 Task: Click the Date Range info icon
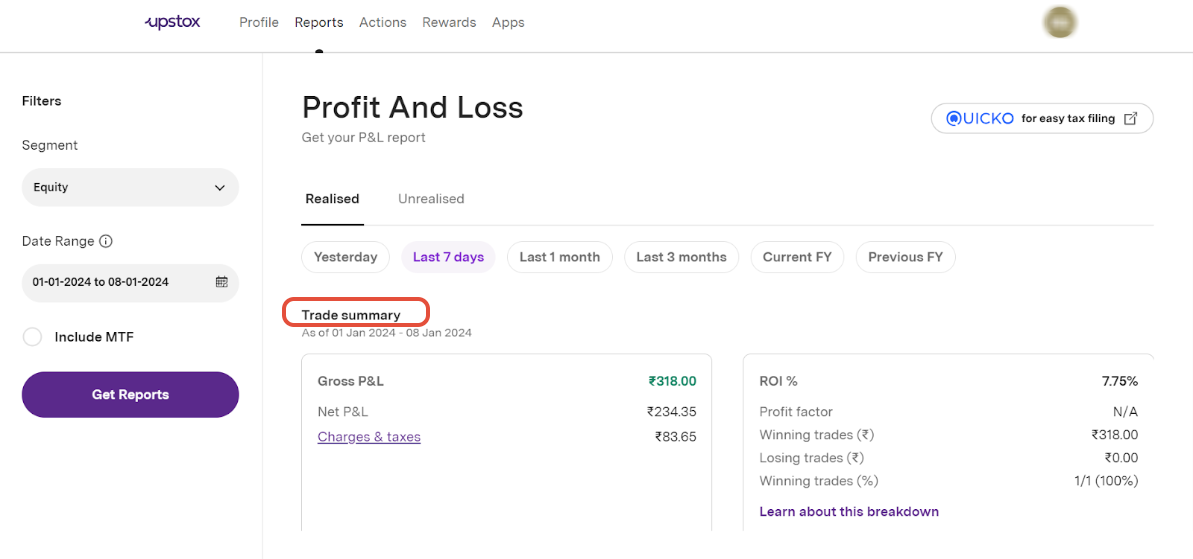107,241
